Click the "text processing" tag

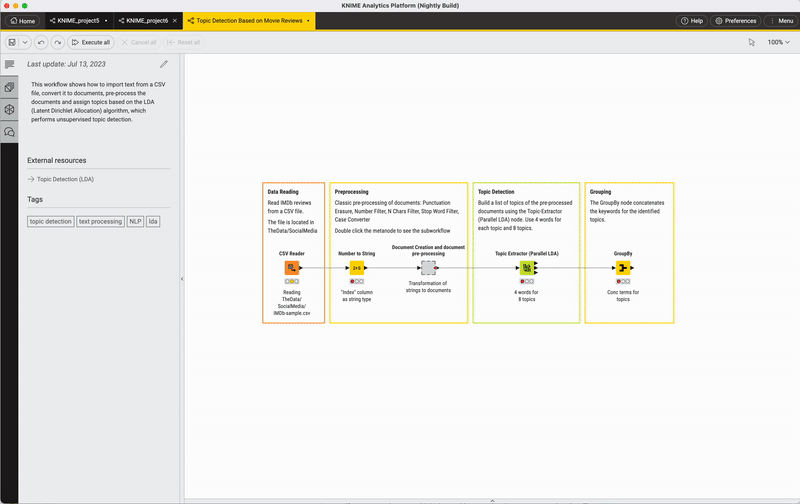[x=101, y=221]
